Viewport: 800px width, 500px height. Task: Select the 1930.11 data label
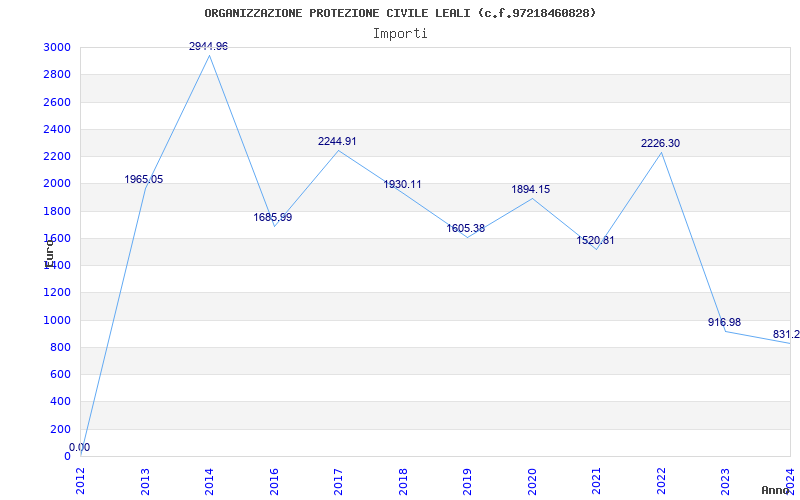[x=403, y=185]
